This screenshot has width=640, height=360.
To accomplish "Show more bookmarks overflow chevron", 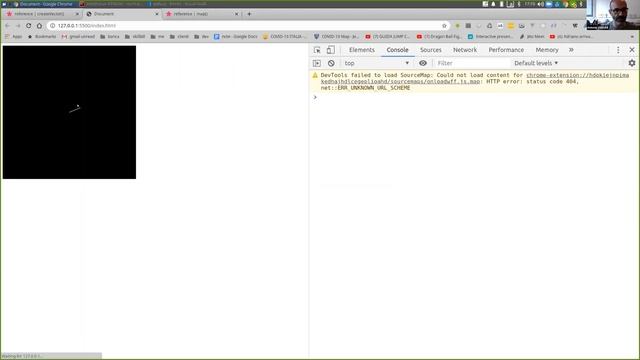I will point(632,37).
